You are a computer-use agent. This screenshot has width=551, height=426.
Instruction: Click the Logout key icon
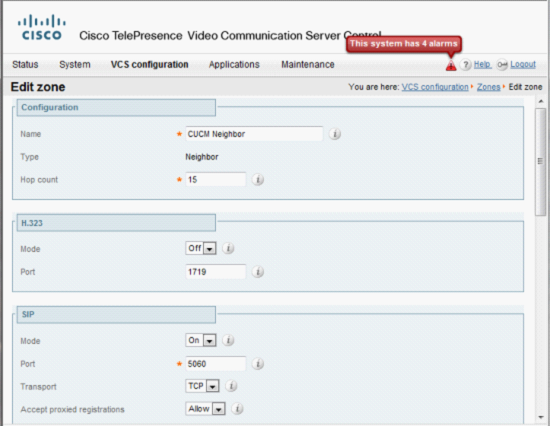[x=502, y=65]
